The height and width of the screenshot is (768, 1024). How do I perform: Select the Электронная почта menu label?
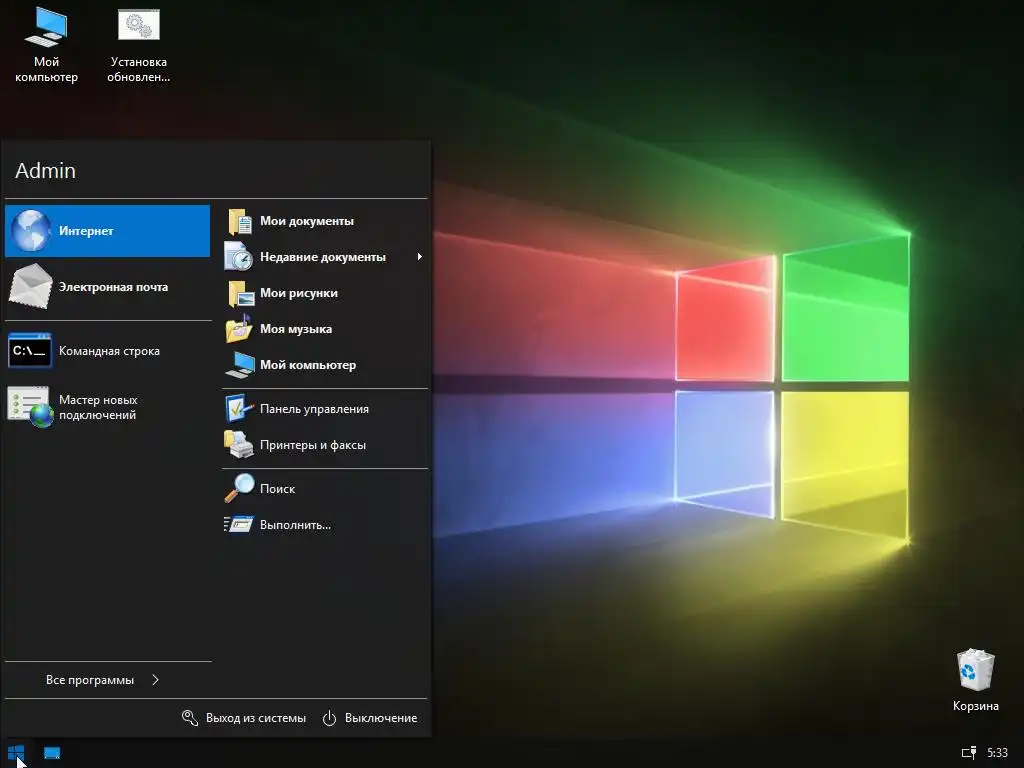113,287
